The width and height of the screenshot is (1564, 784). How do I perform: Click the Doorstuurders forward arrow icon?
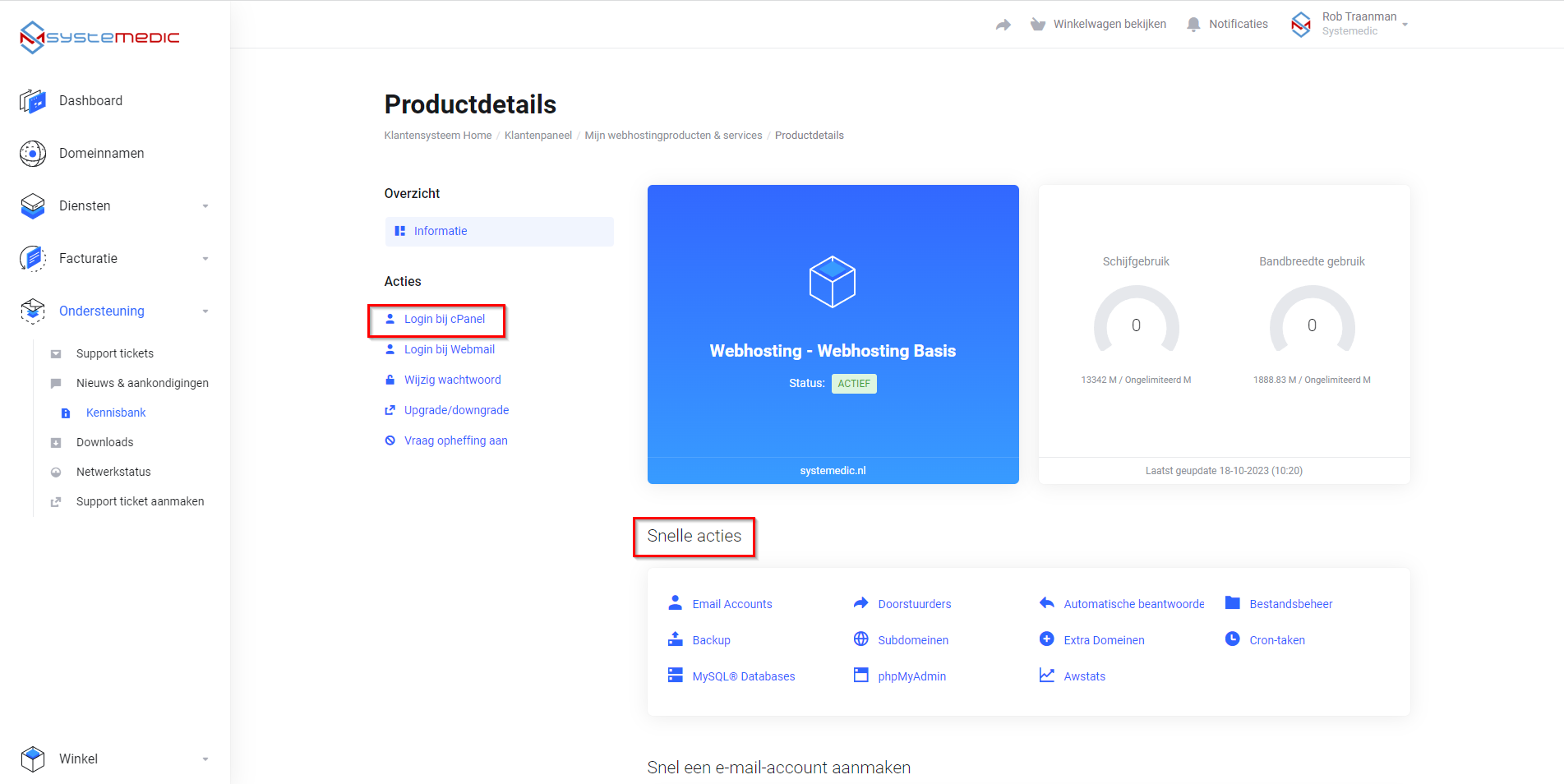(x=861, y=603)
